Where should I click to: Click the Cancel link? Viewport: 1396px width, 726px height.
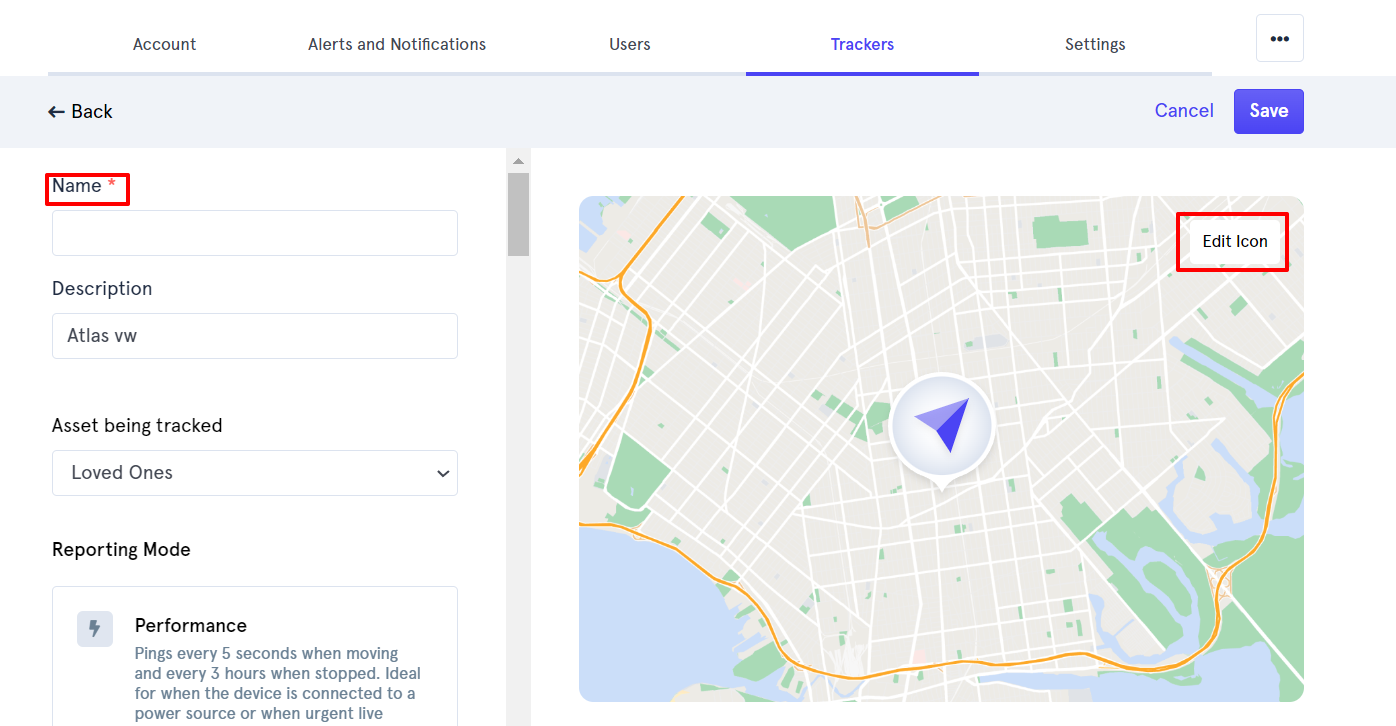coord(1184,111)
